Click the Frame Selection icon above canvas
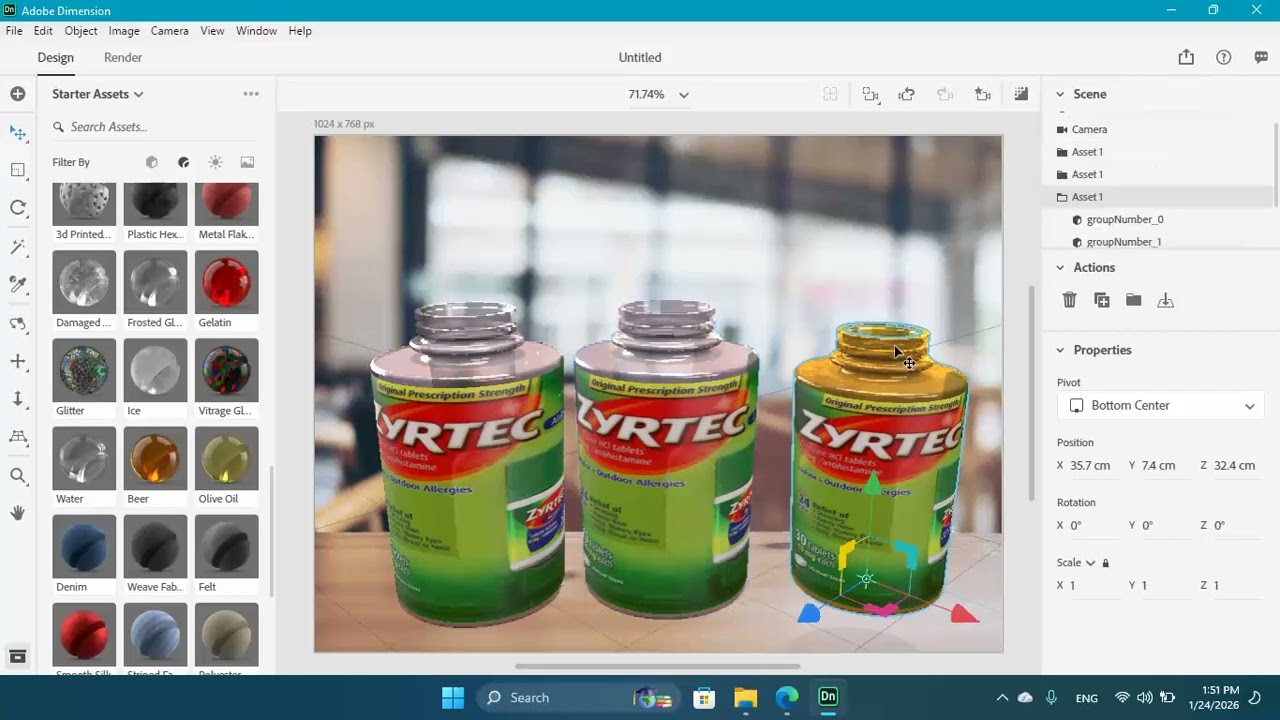The width and height of the screenshot is (1280, 720). click(870, 94)
